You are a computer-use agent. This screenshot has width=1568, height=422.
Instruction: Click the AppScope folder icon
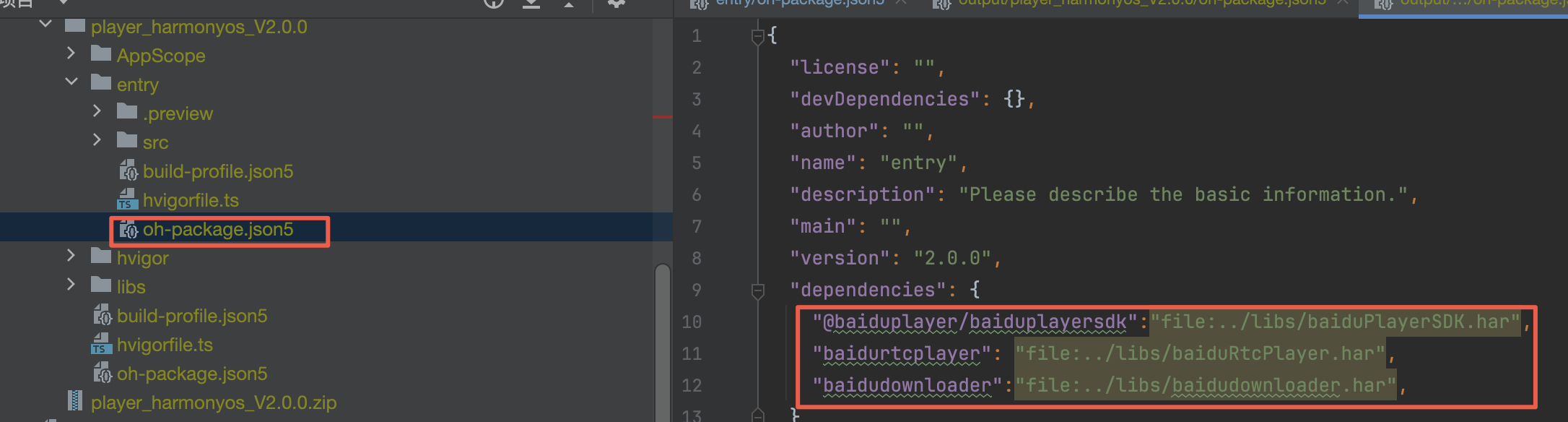[101, 55]
